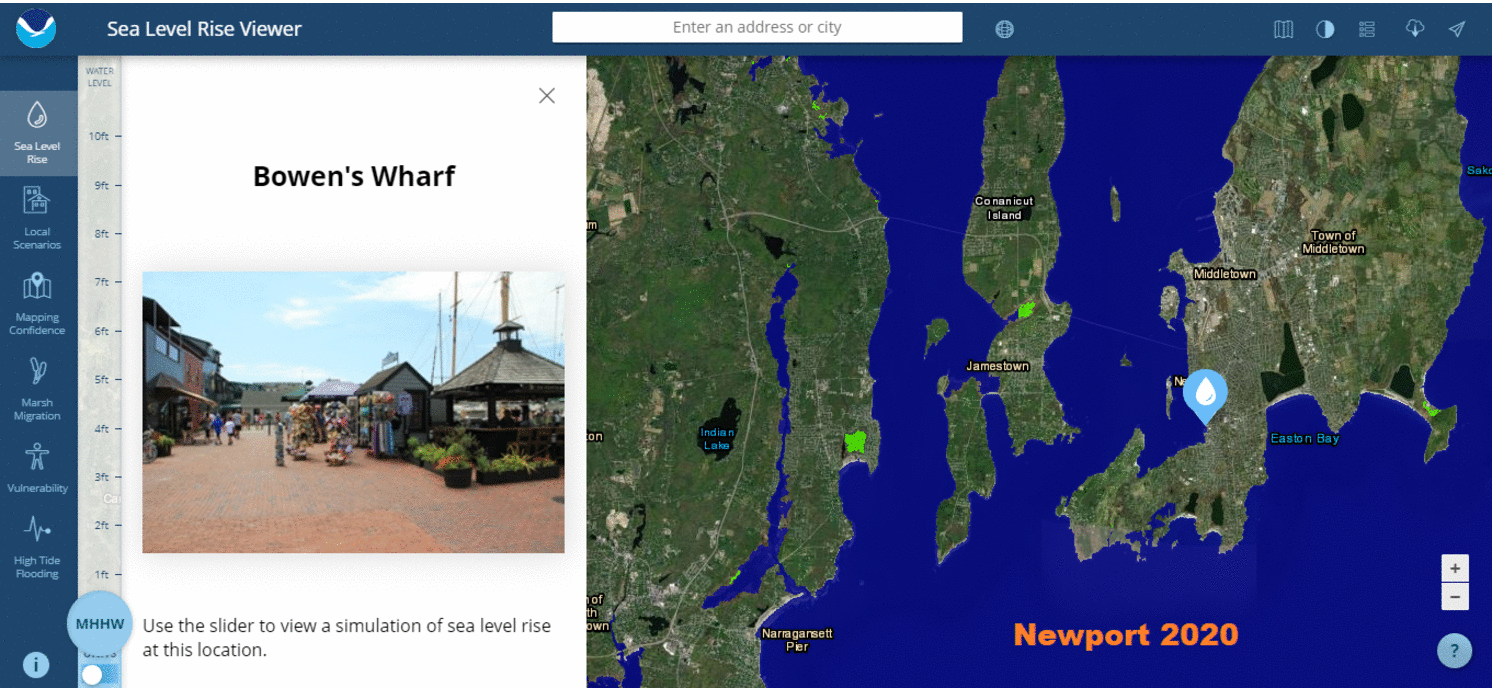Open the Local Scenarios panel
Screen dimensions: 1492x691
pos(37,215)
